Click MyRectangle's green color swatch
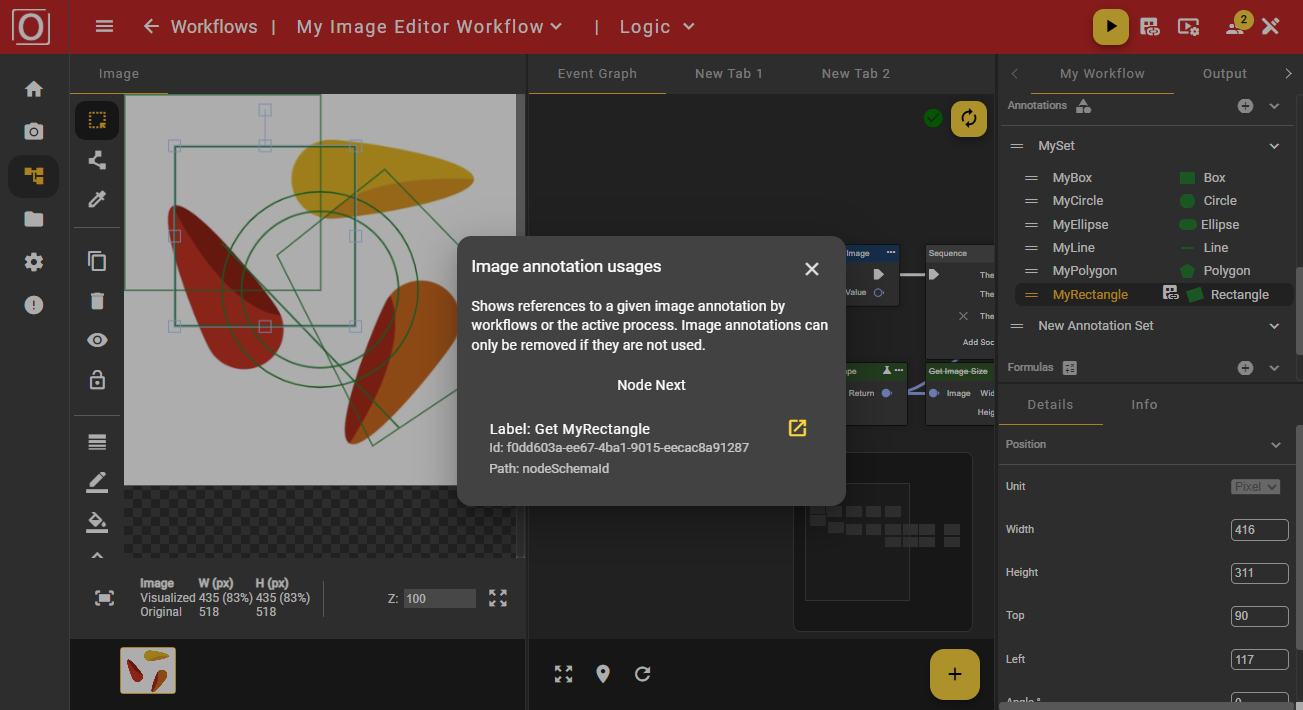This screenshot has width=1303, height=710. pyautogui.click(x=1196, y=293)
